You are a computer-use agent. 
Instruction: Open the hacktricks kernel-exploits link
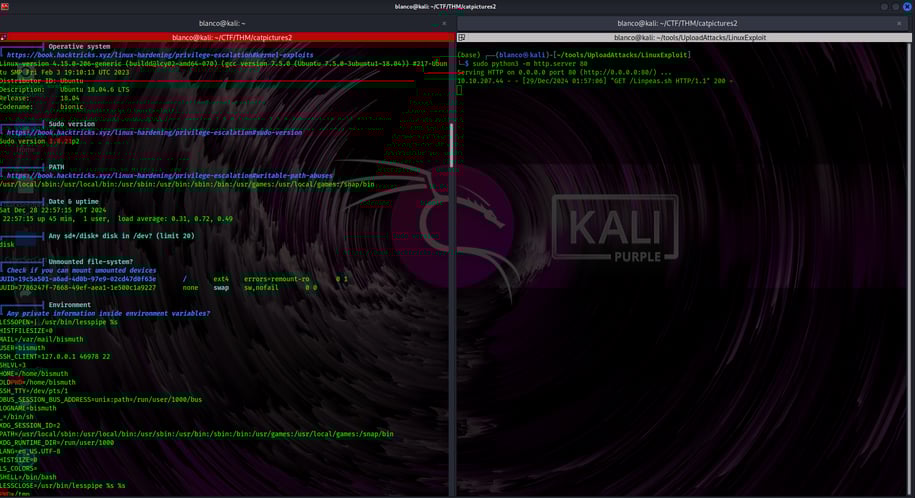[160, 55]
